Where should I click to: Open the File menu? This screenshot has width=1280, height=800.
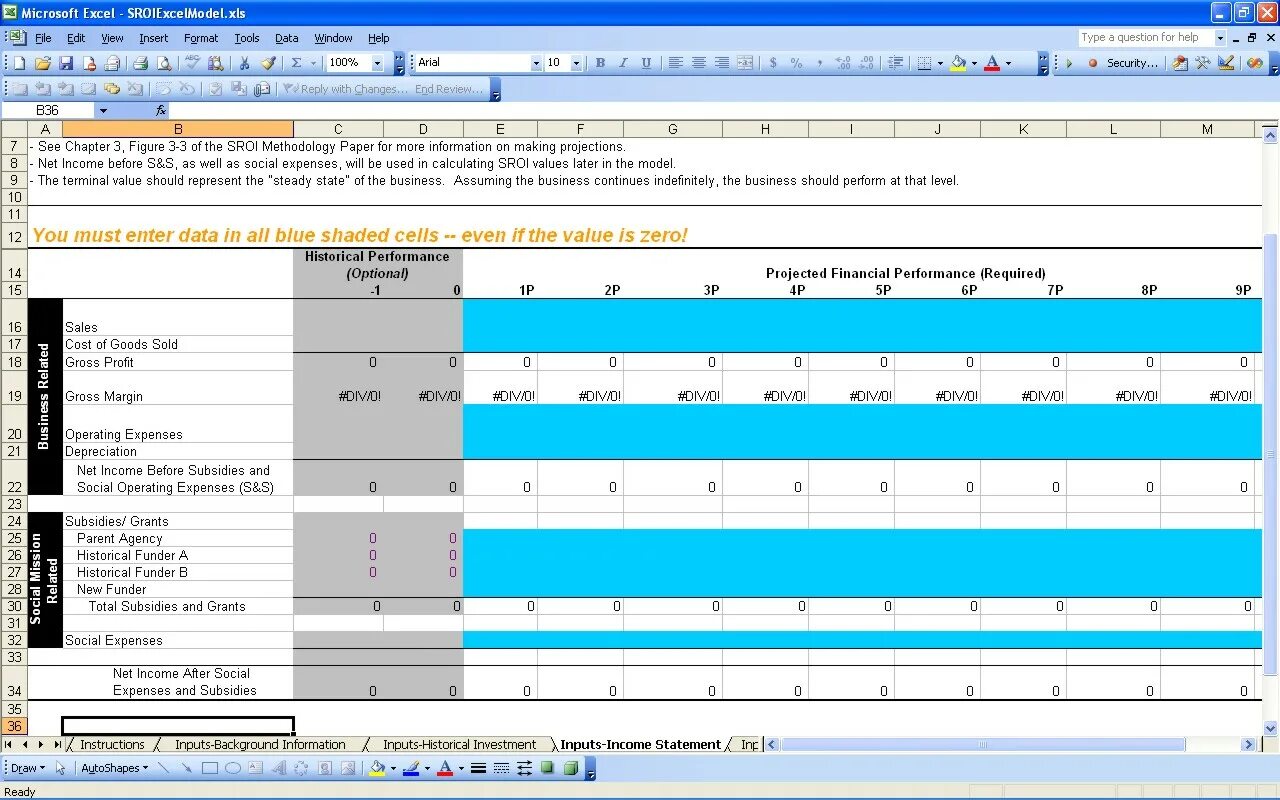point(43,38)
